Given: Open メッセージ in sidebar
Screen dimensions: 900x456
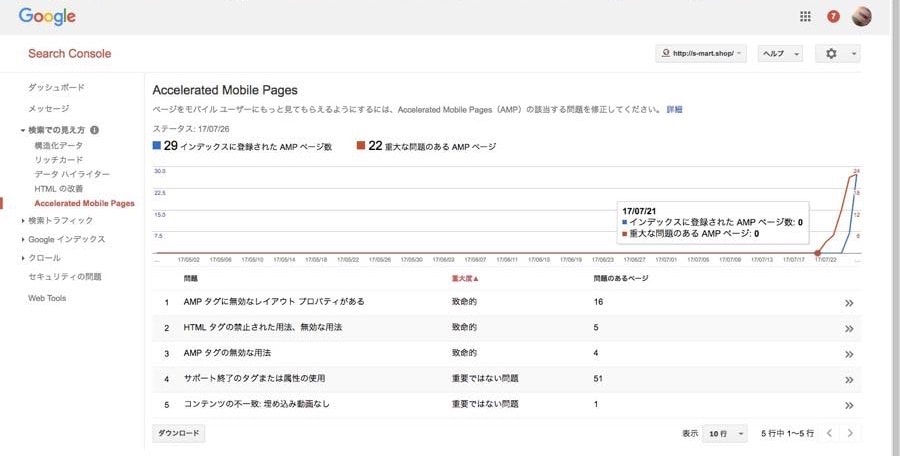Looking at the screenshot, I should (x=49, y=109).
